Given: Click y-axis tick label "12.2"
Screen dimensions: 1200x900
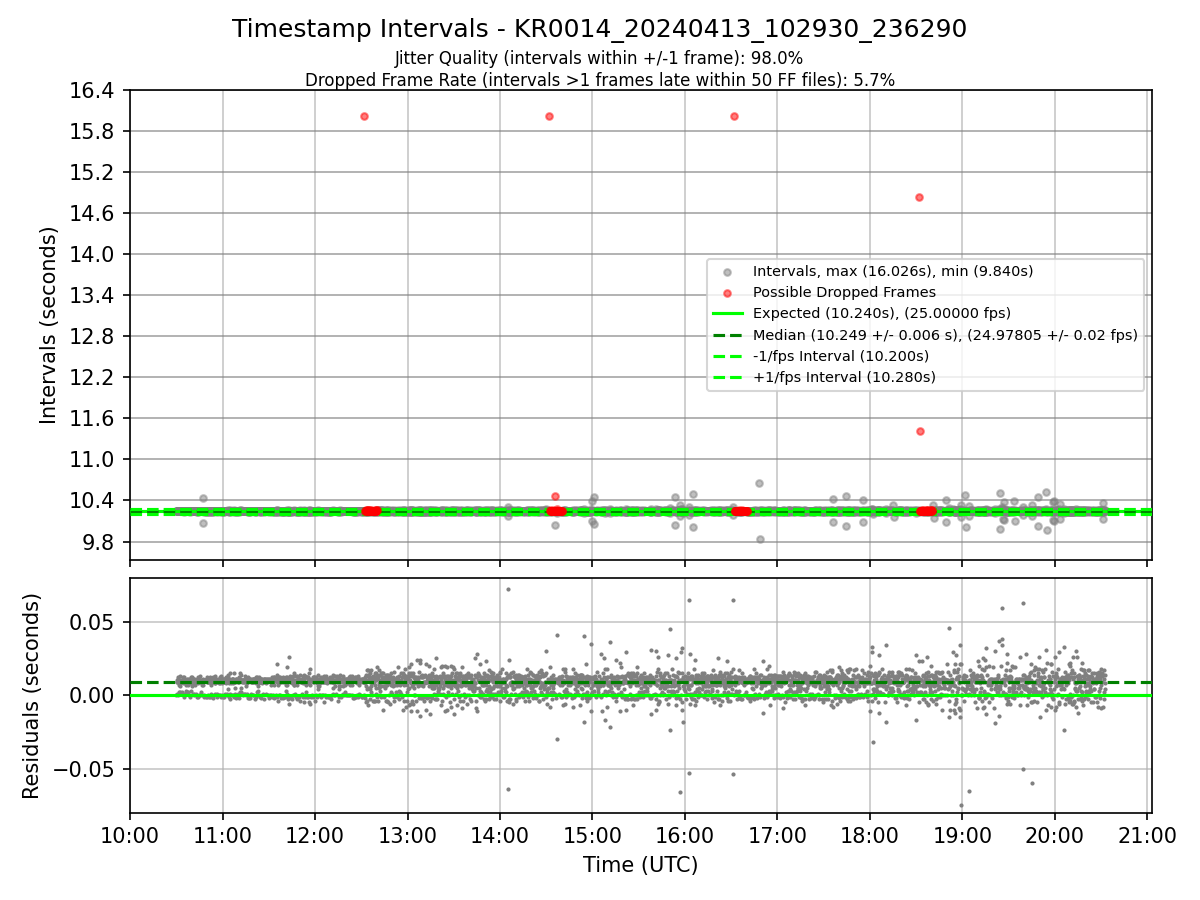Looking at the screenshot, I should pos(94,378).
